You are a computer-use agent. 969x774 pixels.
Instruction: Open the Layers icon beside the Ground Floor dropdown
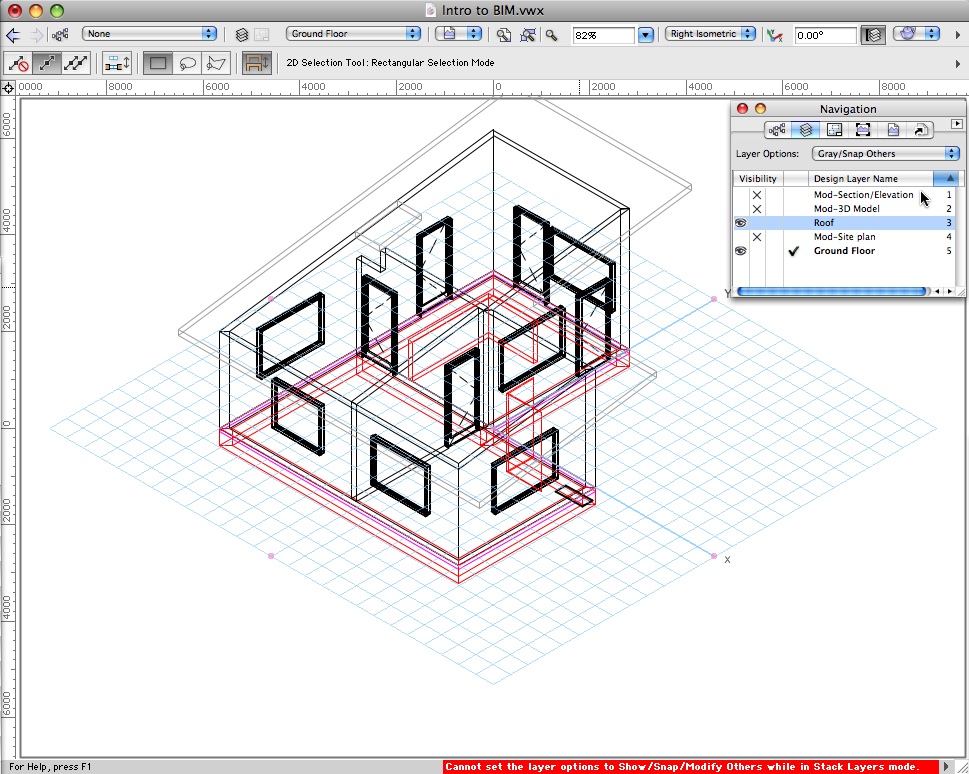[242, 35]
